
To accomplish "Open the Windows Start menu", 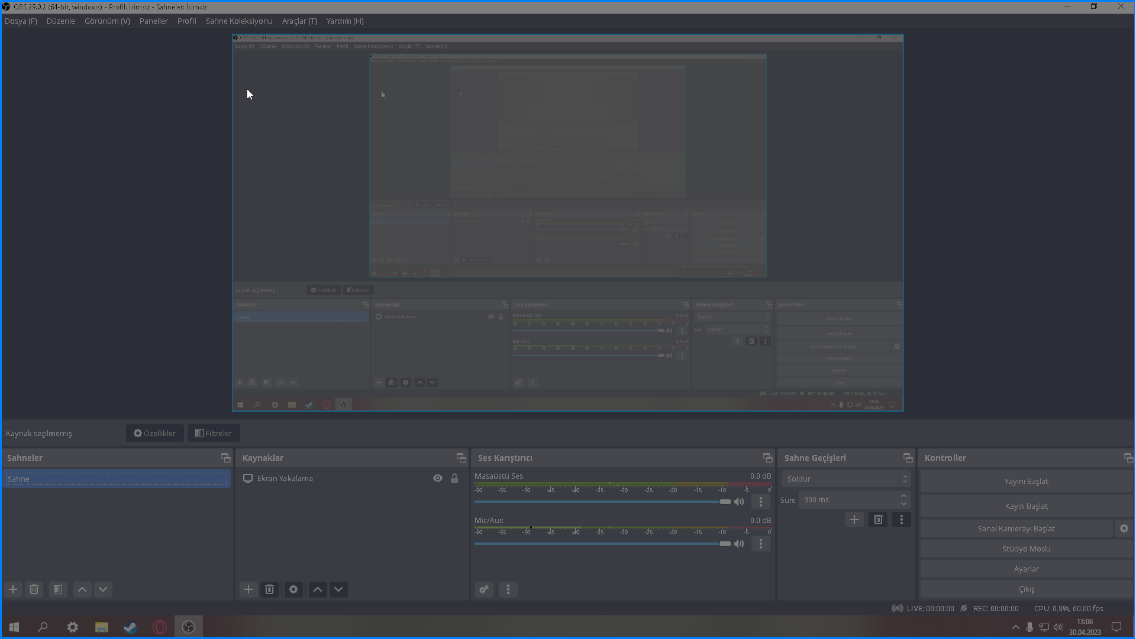I will (14, 627).
